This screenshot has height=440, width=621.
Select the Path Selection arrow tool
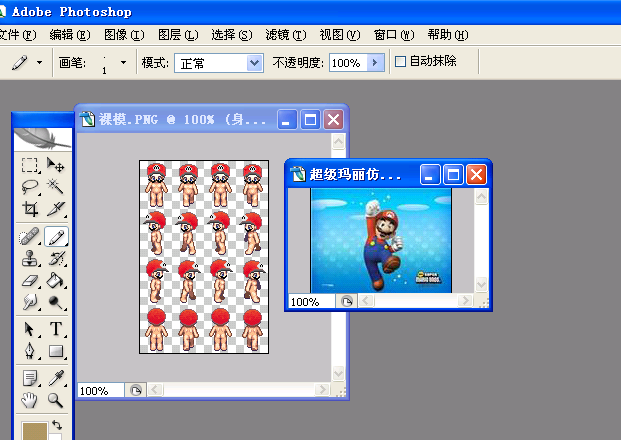pyautogui.click(x=30, y=329)
